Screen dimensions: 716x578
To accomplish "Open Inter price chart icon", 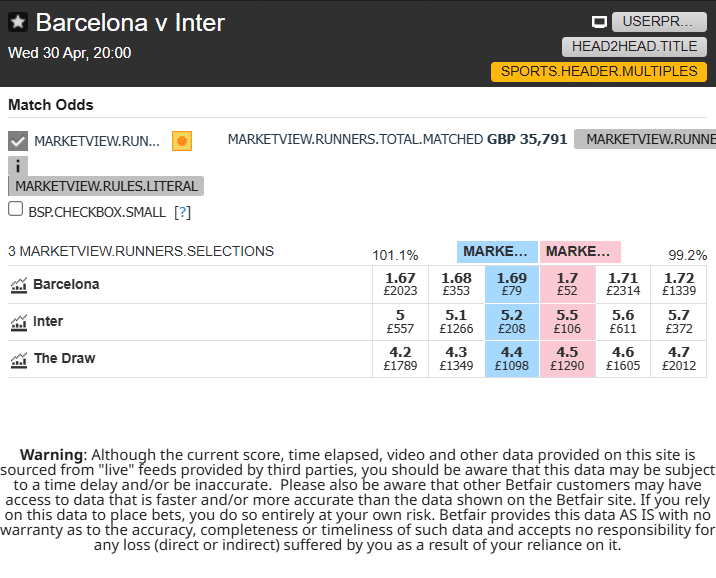I will pos(18,322).
